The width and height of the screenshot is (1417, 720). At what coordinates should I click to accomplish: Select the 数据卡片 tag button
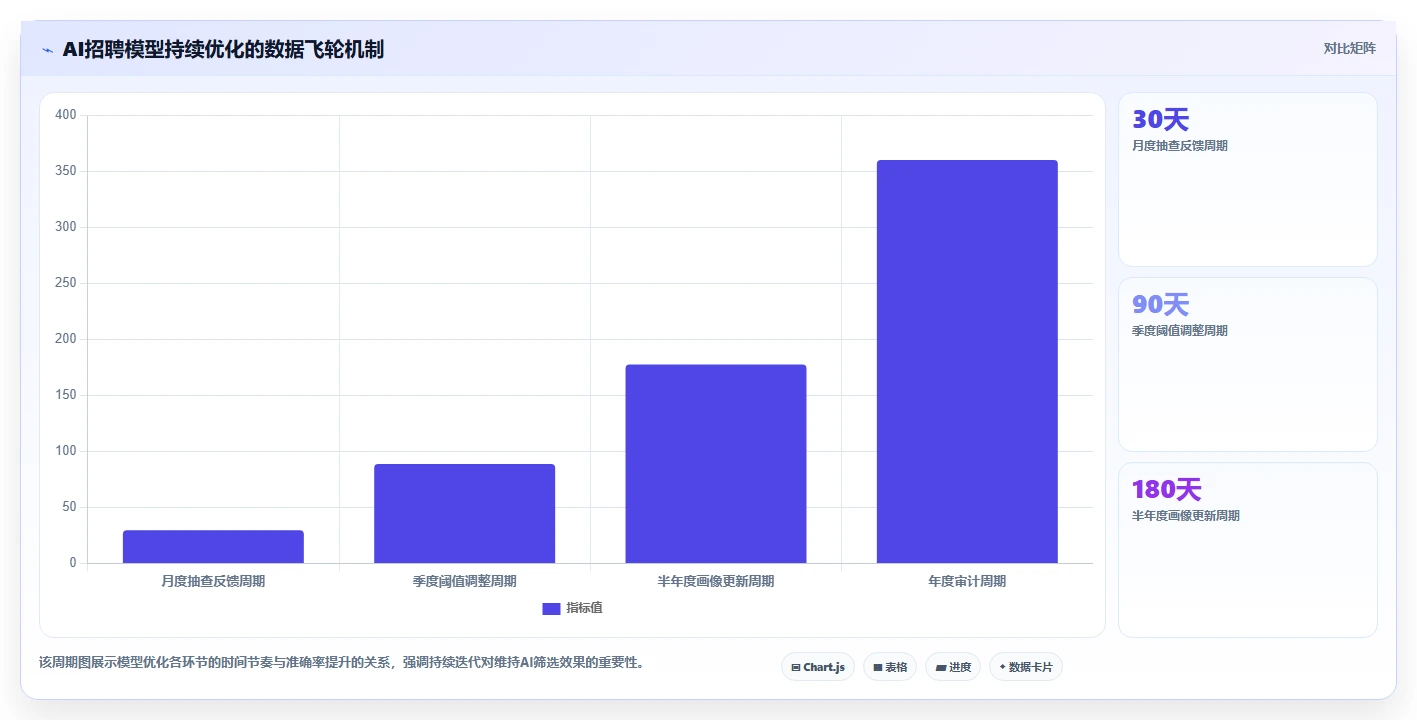click(x=1025, y=667)
